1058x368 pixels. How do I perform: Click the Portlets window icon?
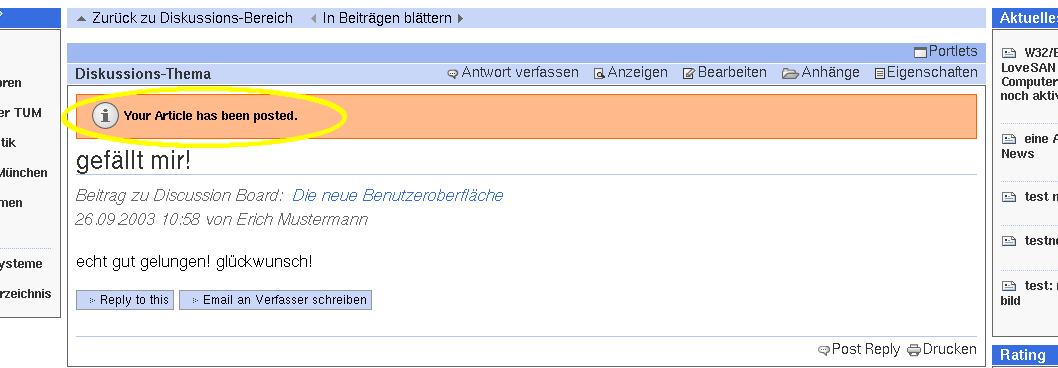pyautogui.click(x=920, y=52)
